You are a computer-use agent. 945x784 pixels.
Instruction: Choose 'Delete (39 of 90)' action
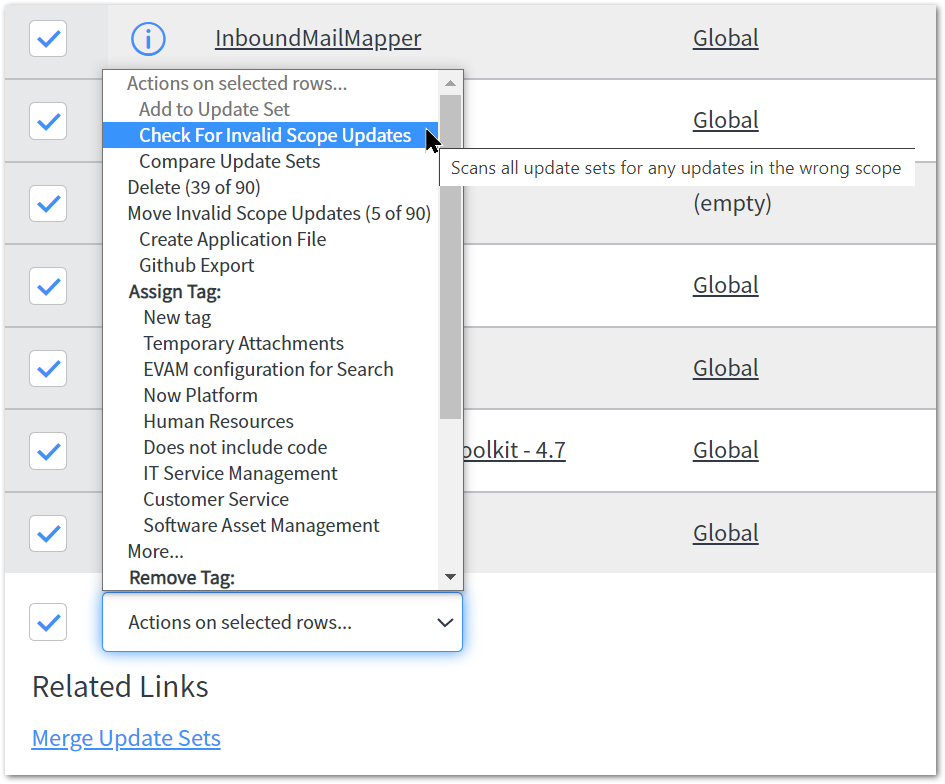[x=194, y=187]
